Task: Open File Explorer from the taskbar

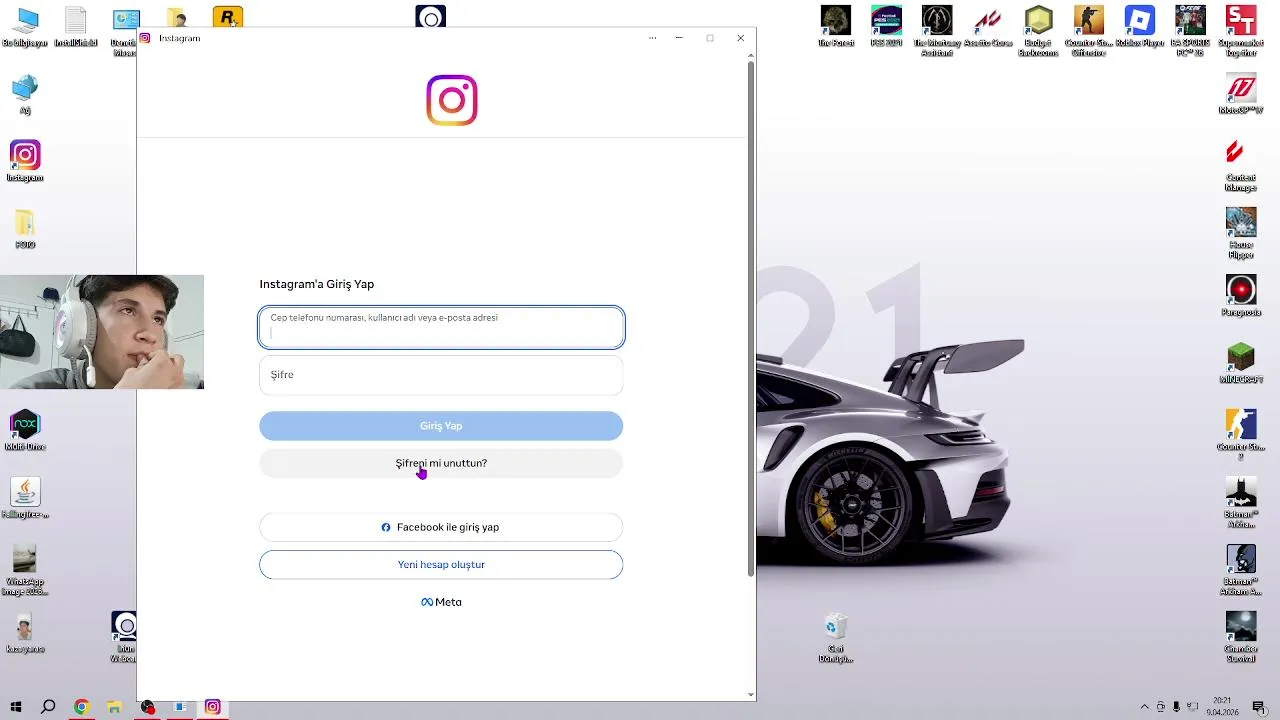Action: click(114, 707)
